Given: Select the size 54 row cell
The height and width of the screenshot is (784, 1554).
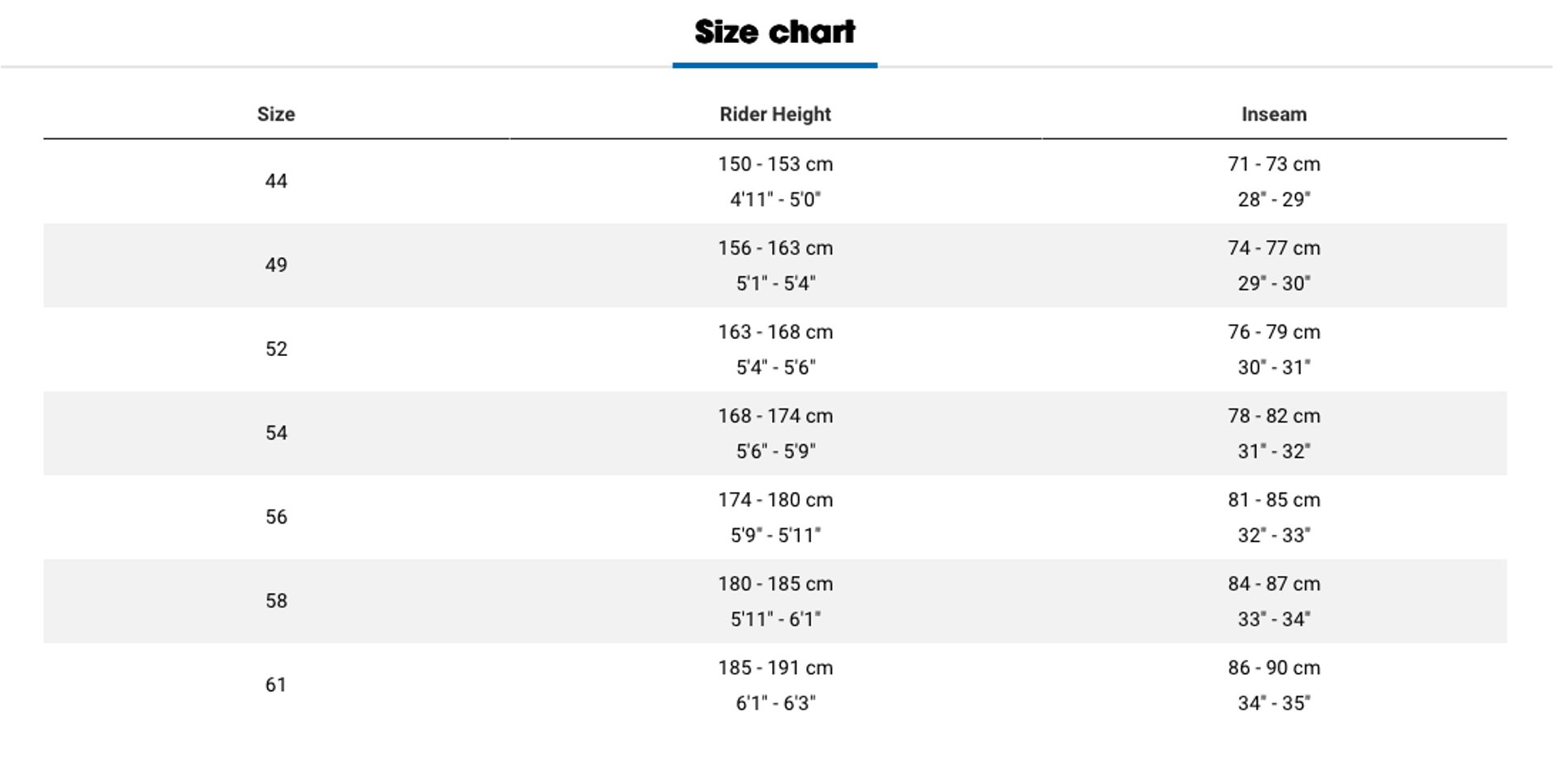Looking at the screenshot, I should point(276,433).
